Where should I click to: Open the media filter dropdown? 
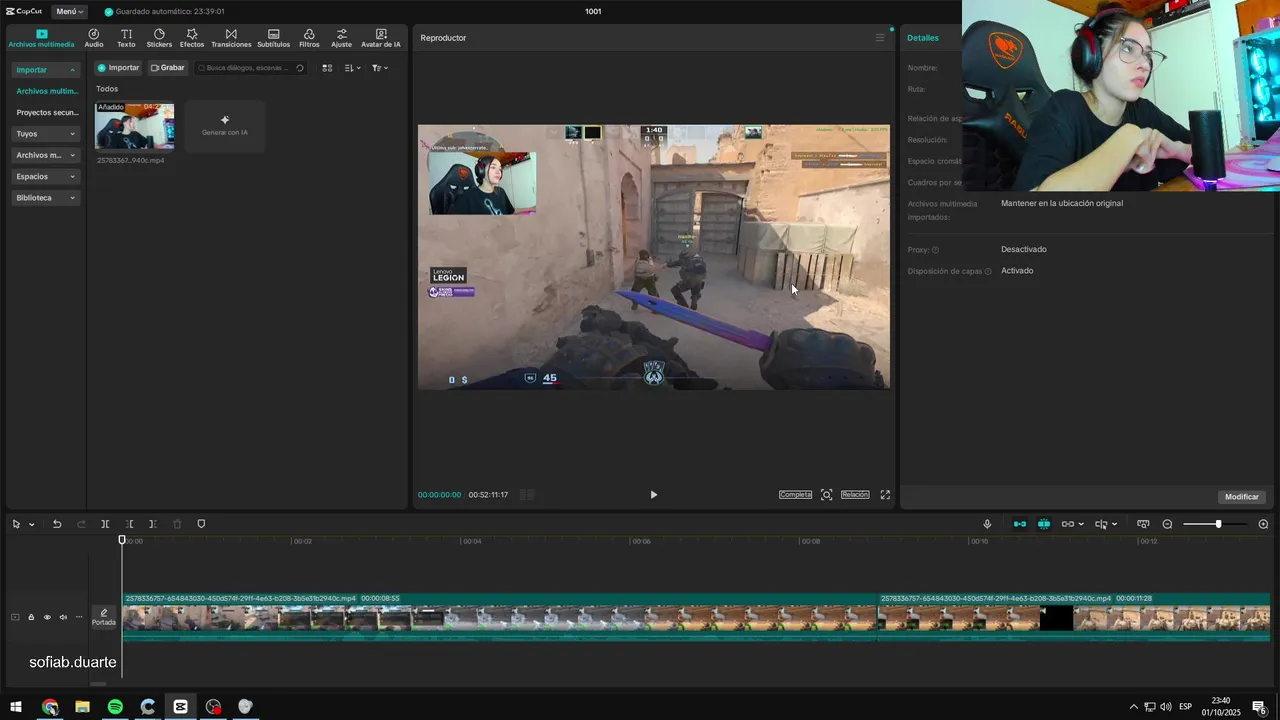coord(379,68)
